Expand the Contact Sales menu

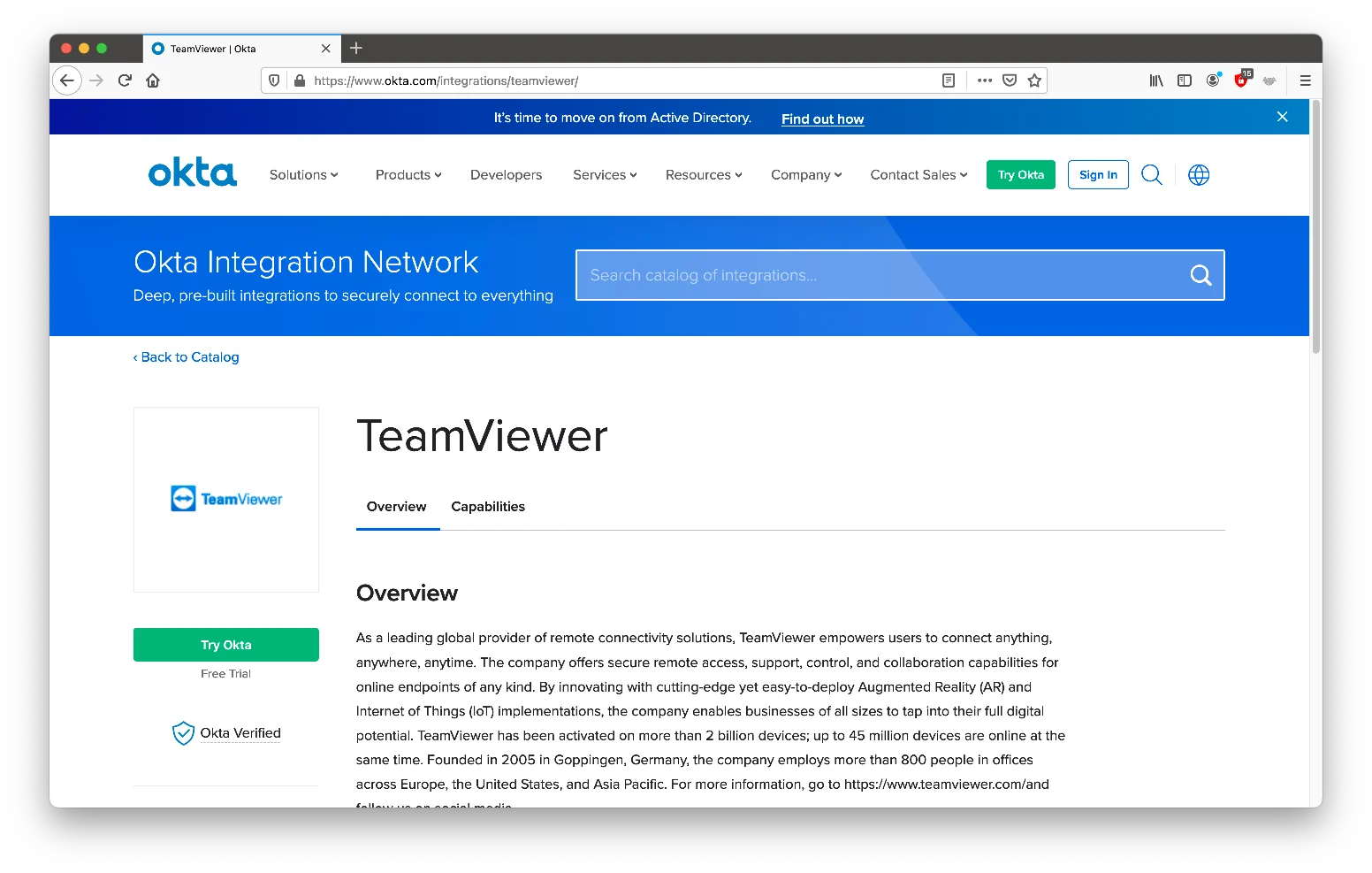[918, 175]
